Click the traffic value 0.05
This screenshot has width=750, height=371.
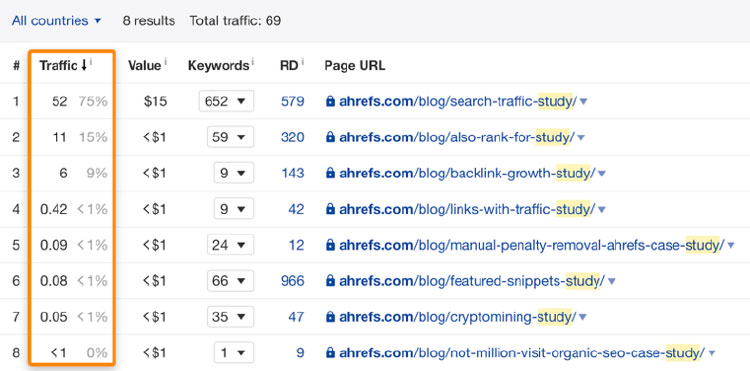[54, 317]
